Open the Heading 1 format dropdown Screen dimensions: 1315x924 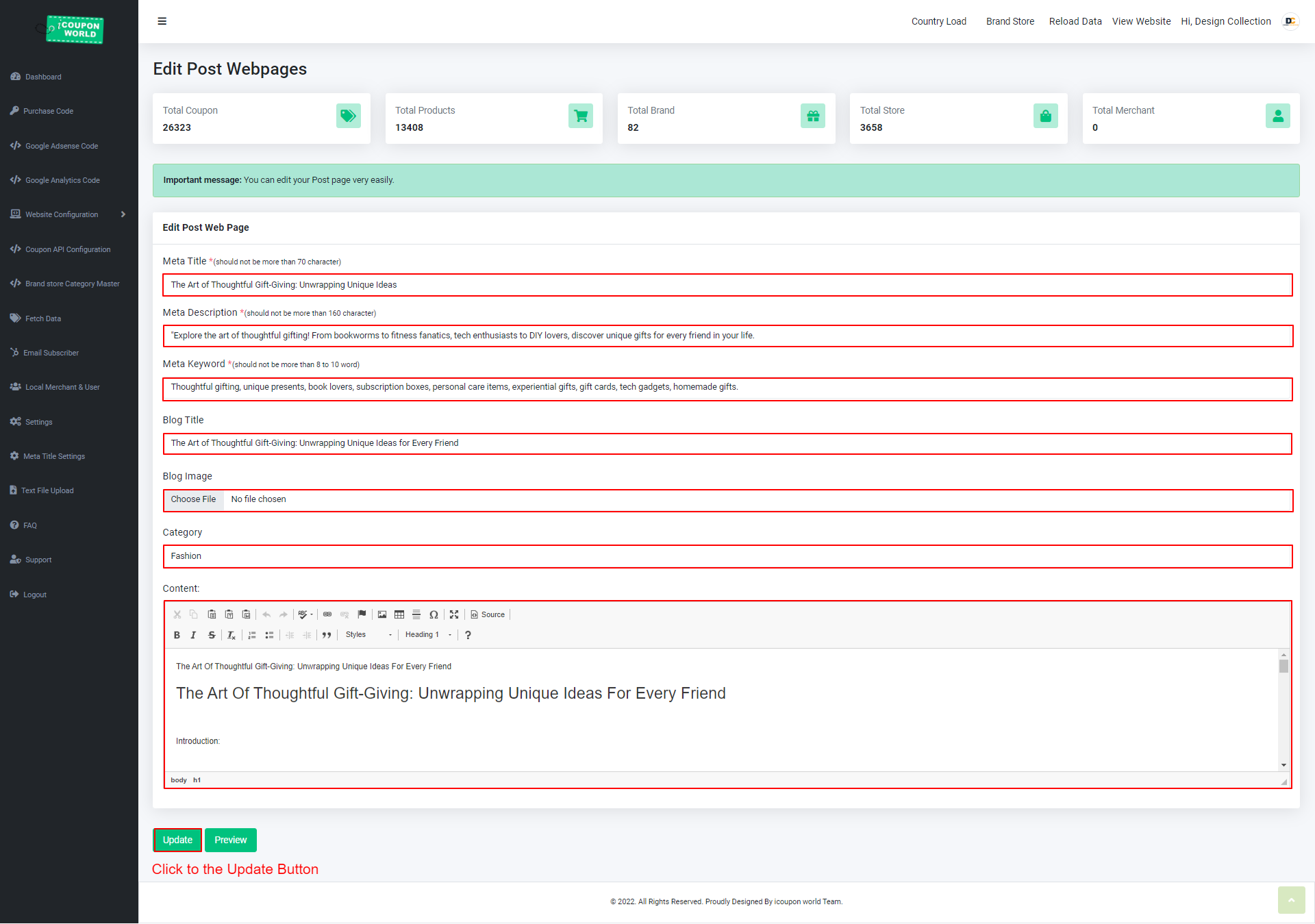(428, 635)
